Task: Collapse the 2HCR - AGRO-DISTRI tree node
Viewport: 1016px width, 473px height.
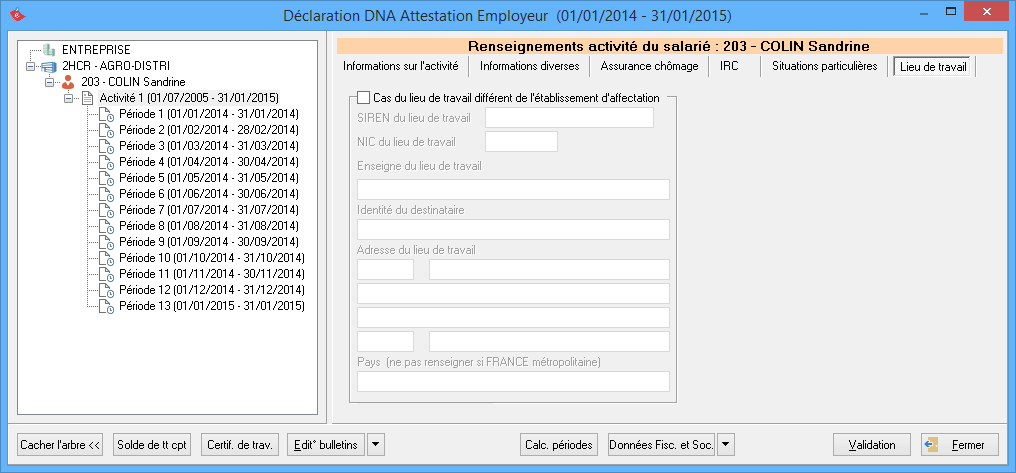Action: point(31,66)
